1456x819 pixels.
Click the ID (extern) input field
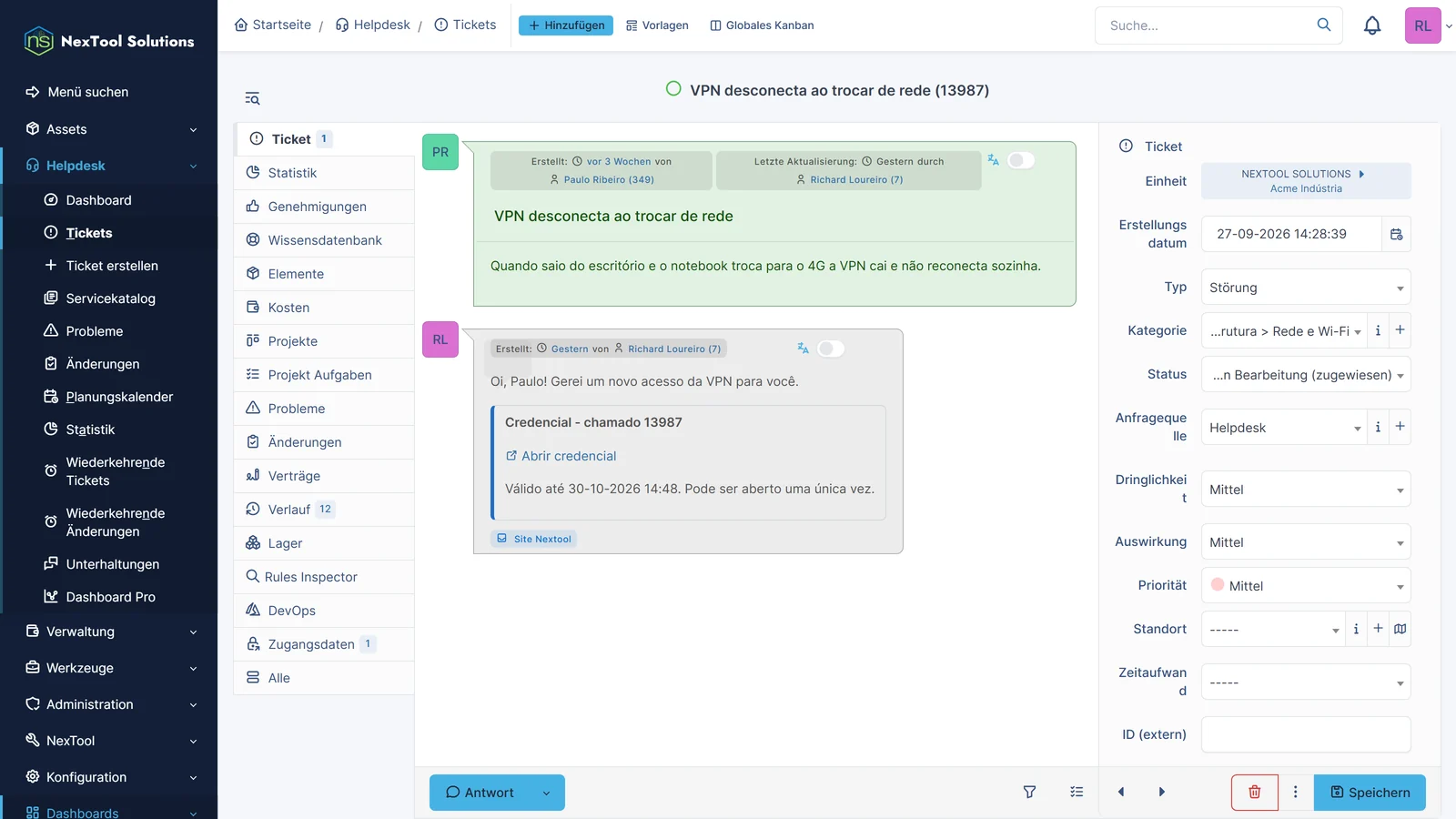(x=1306, y=734)
